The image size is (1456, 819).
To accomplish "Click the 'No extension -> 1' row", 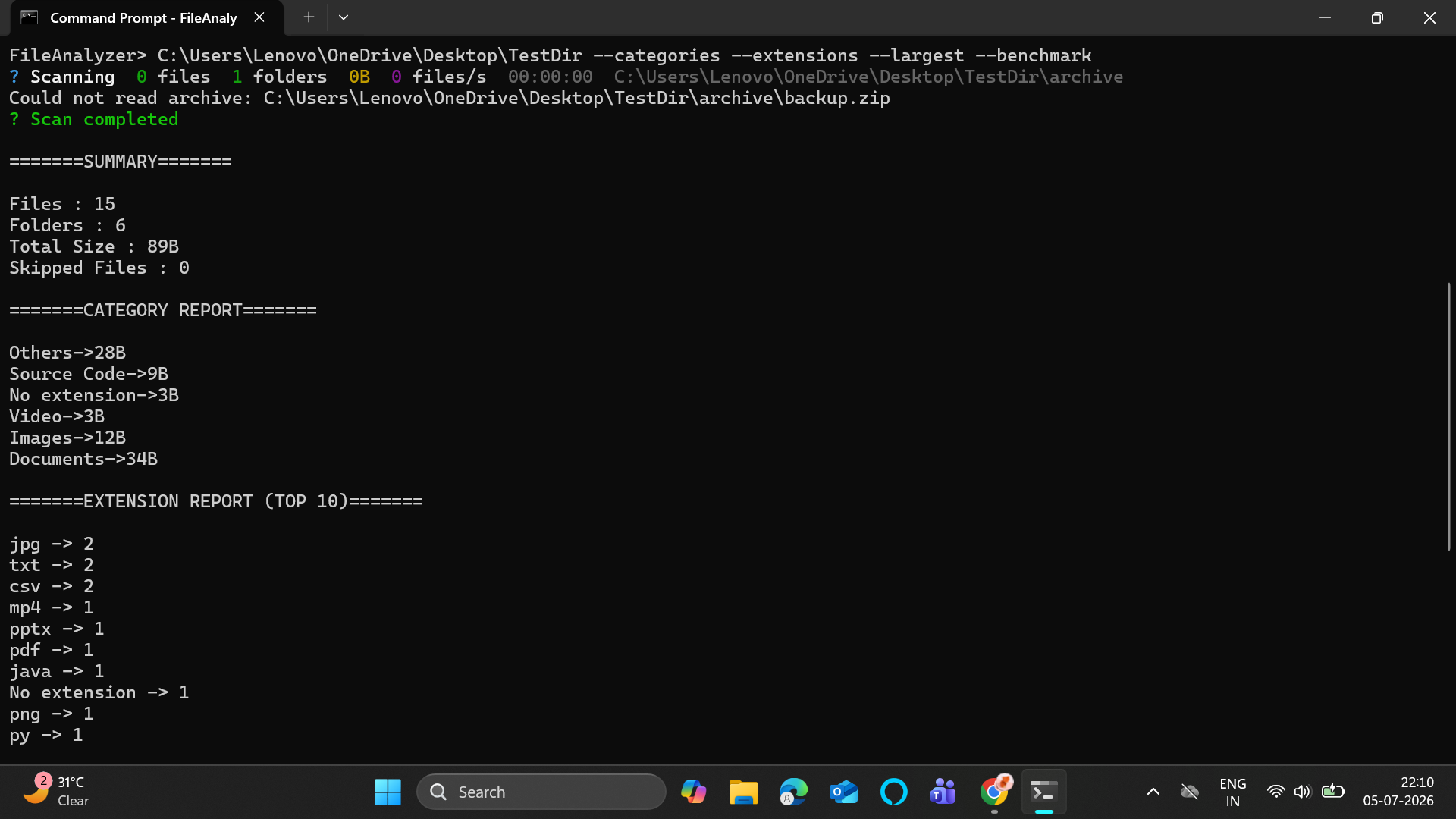I will pos(99,692).
